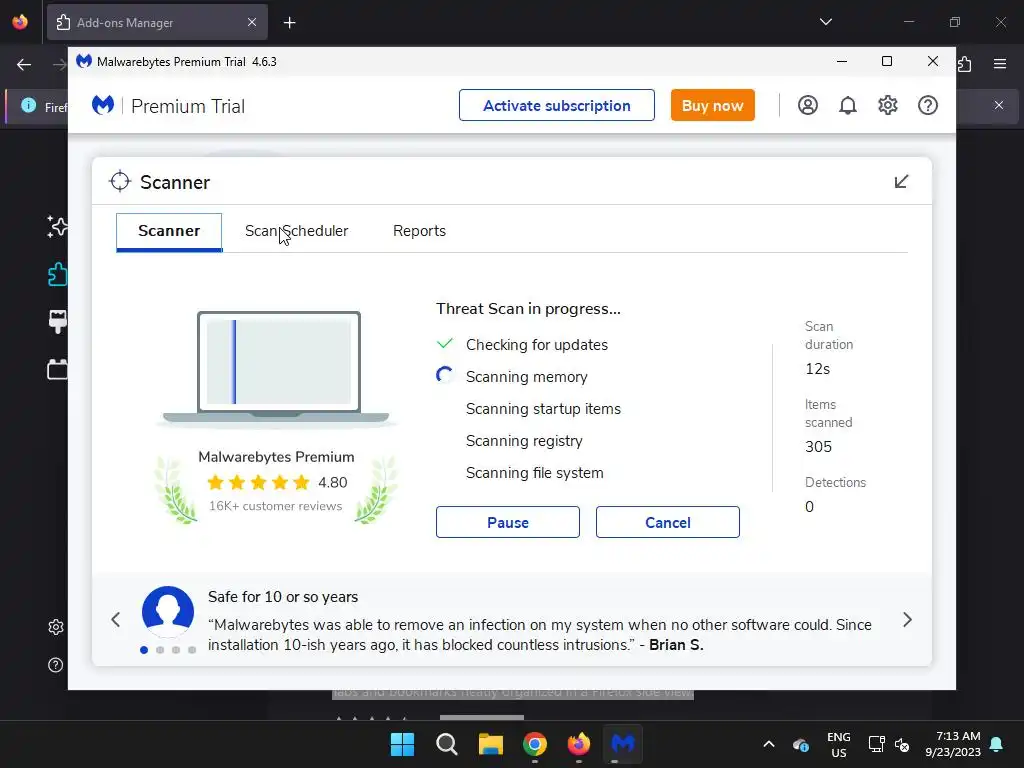
Task: Open the ENG US language switcher
Action: 839,744
